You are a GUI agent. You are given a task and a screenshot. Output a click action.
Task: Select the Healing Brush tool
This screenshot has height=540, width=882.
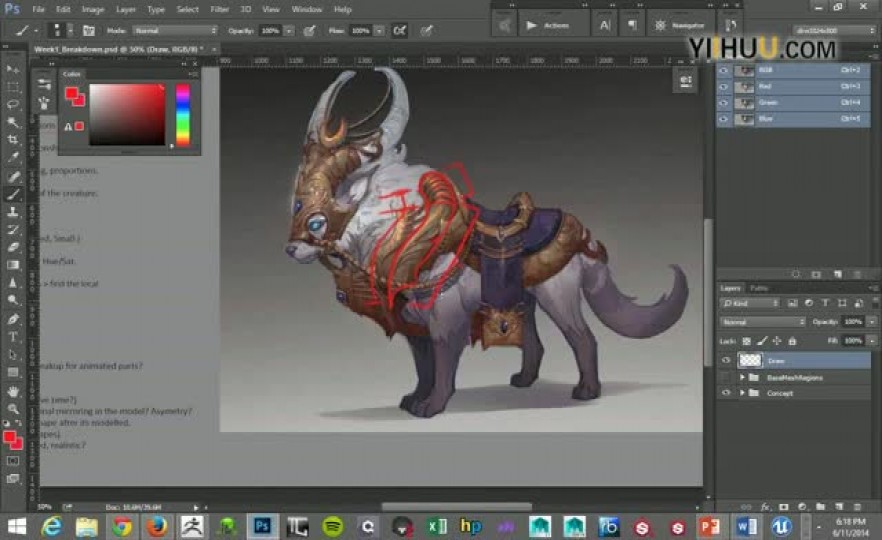(12, 177)
